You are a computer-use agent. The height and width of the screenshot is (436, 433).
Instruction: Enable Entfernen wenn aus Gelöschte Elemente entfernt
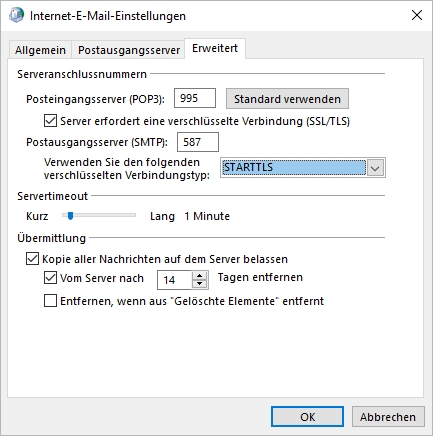click(50, 301)
